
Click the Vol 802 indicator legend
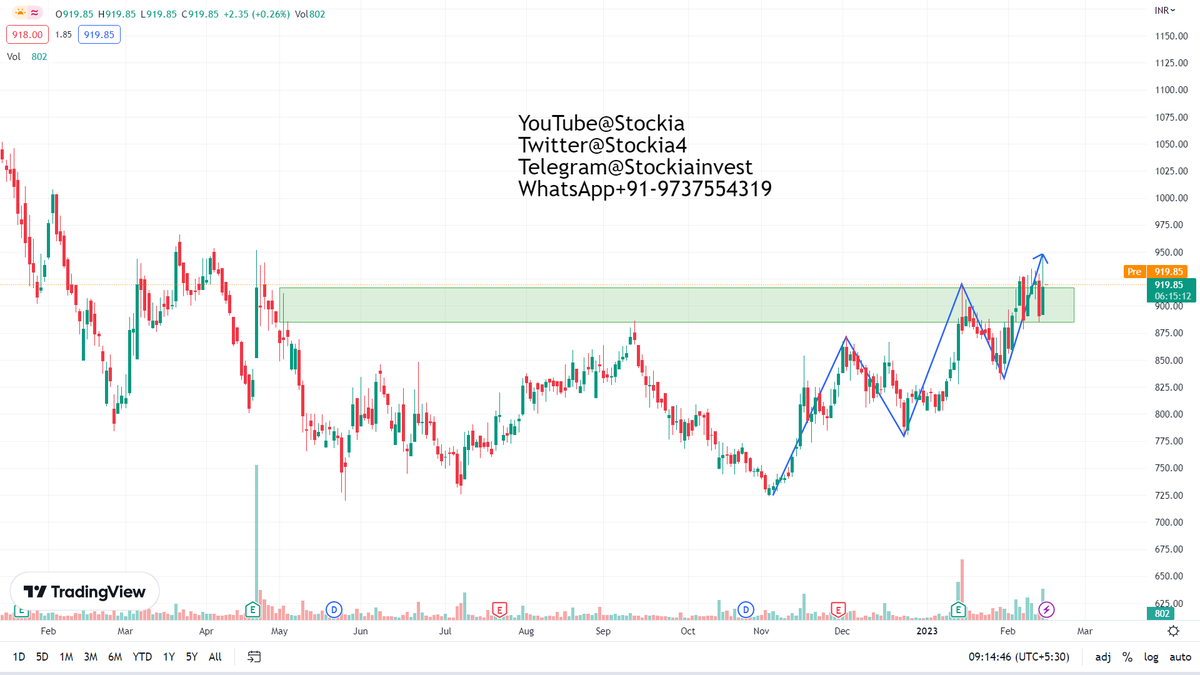[x=27, y=57]
